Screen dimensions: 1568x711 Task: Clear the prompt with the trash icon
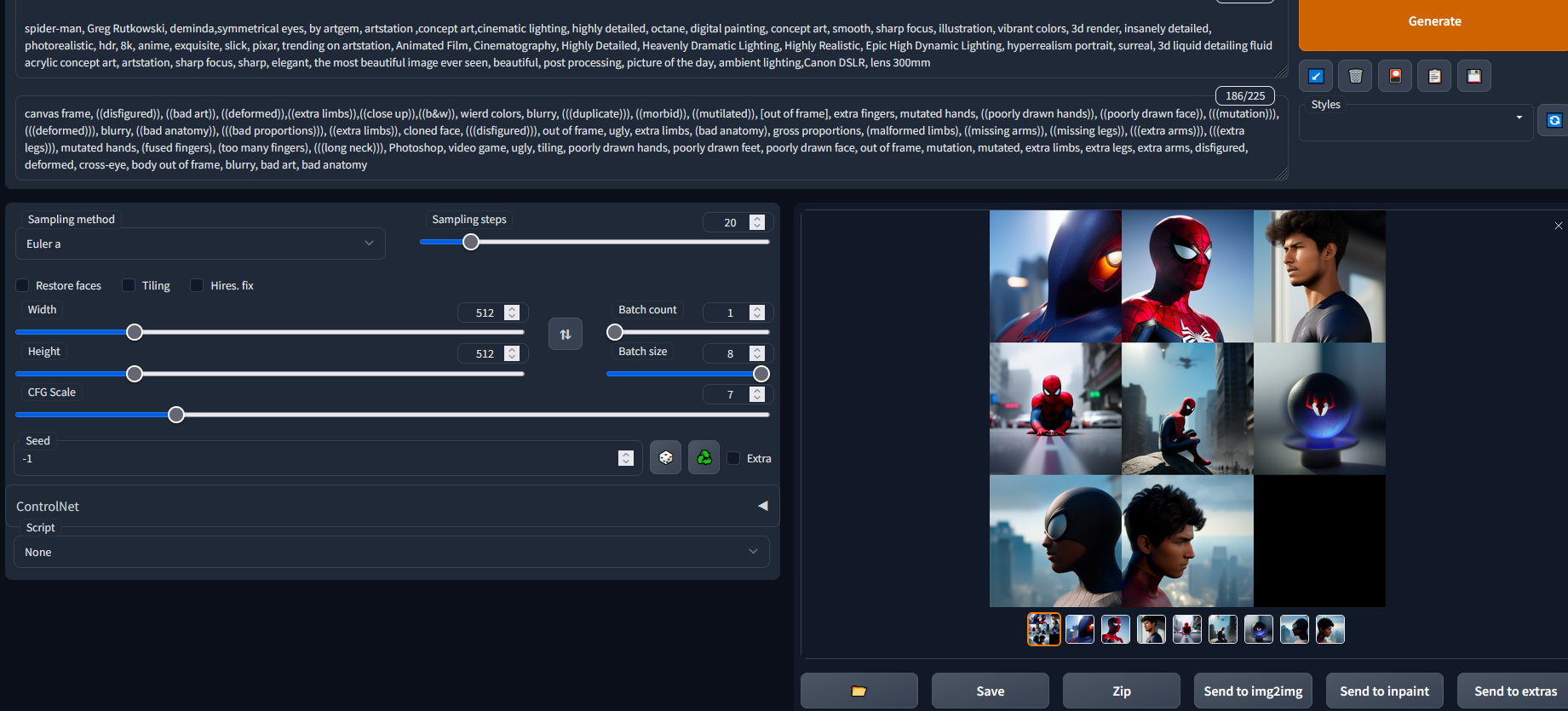[1355, 76]
